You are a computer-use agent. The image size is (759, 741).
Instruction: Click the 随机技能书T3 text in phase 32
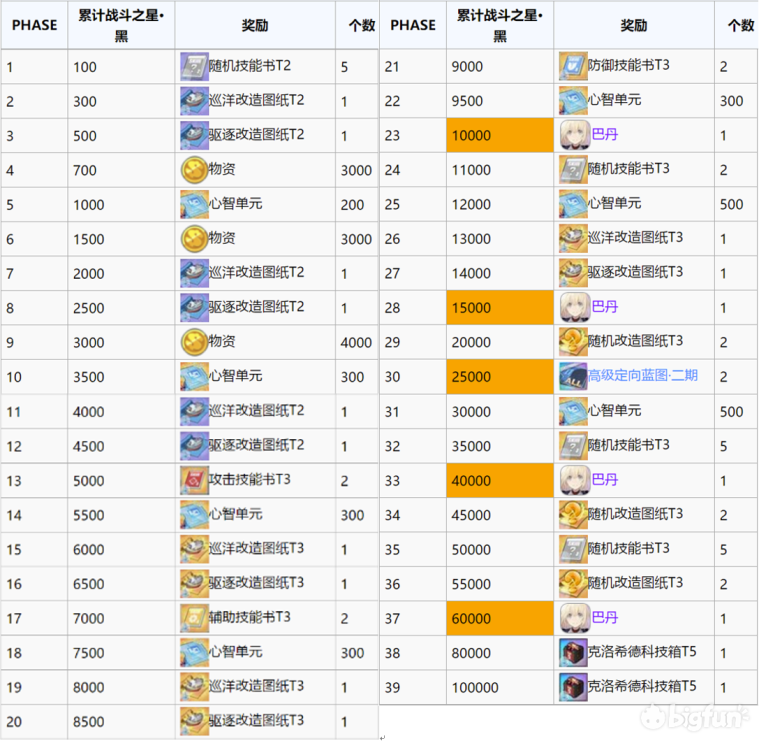628,445
